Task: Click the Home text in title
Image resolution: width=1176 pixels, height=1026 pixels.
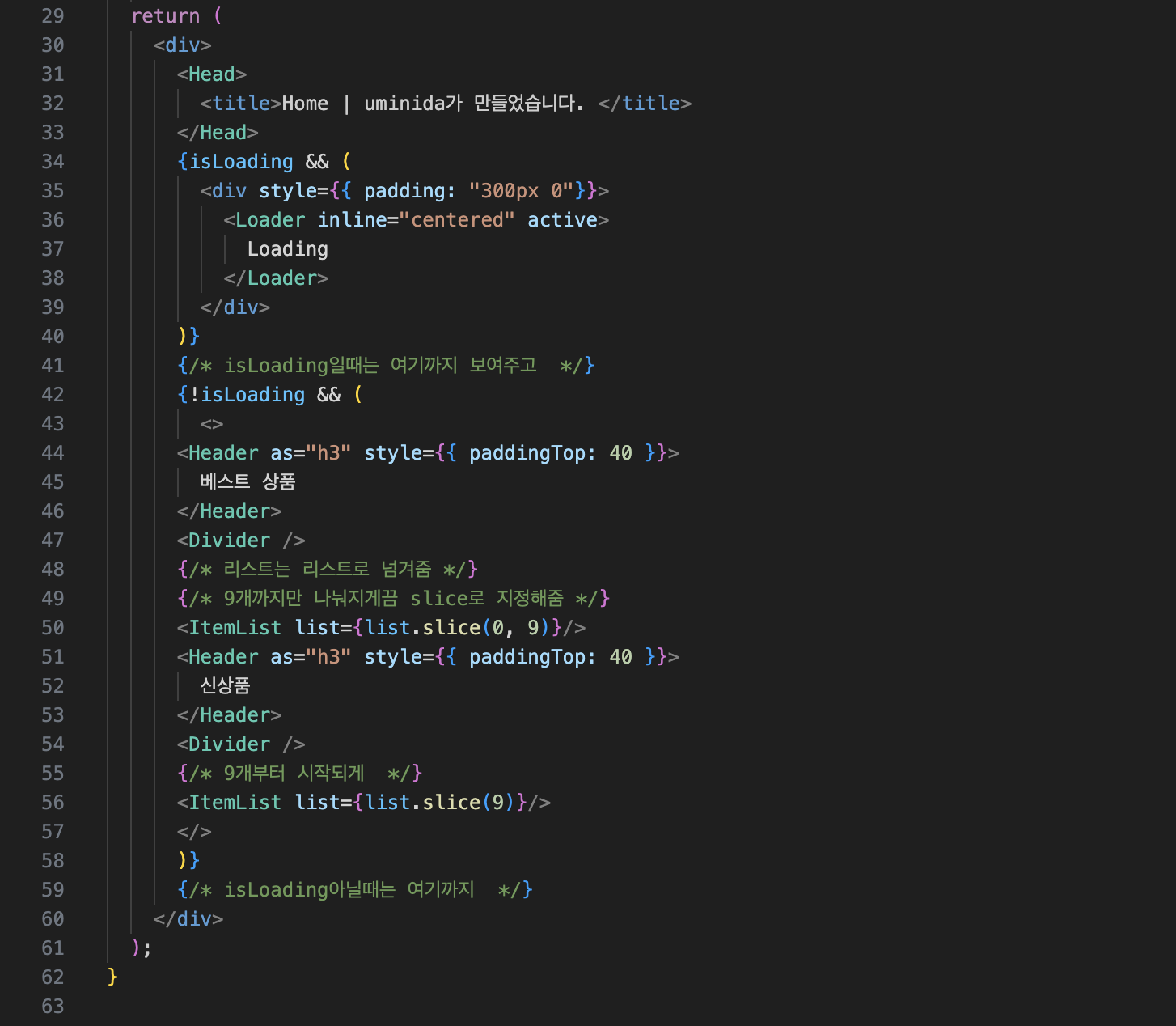Action: pos(305,104)
